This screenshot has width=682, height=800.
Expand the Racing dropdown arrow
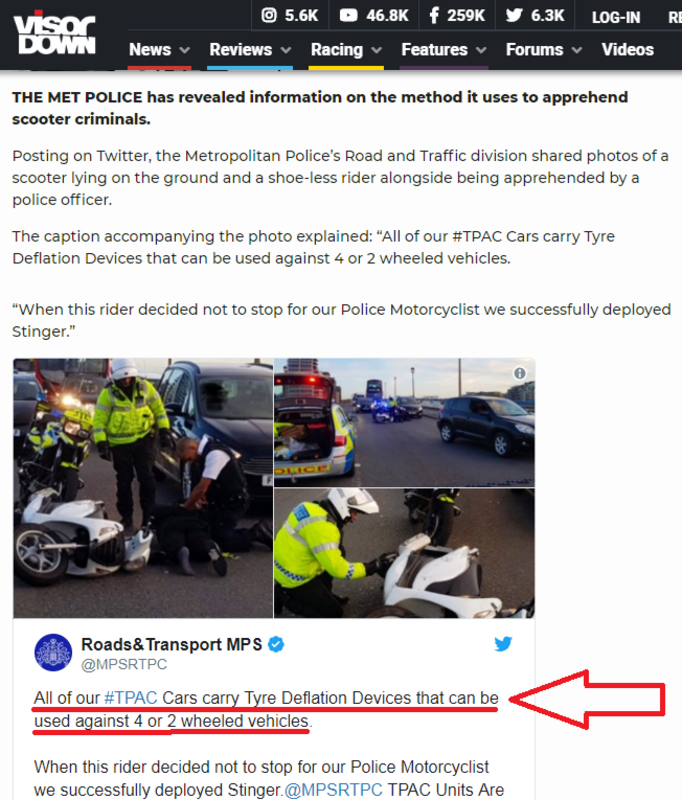point(376,50)
